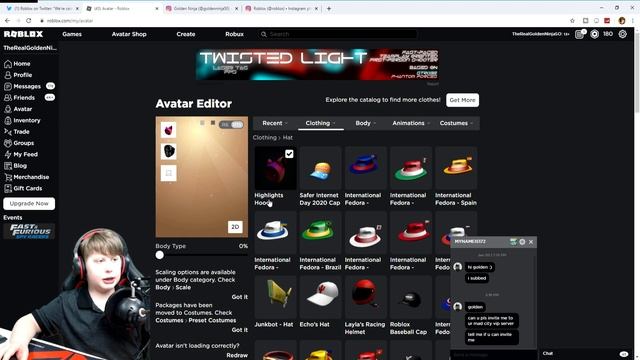Uncheck the Highlights Hood item
640x360 pixels.
(x=289, y=154)
